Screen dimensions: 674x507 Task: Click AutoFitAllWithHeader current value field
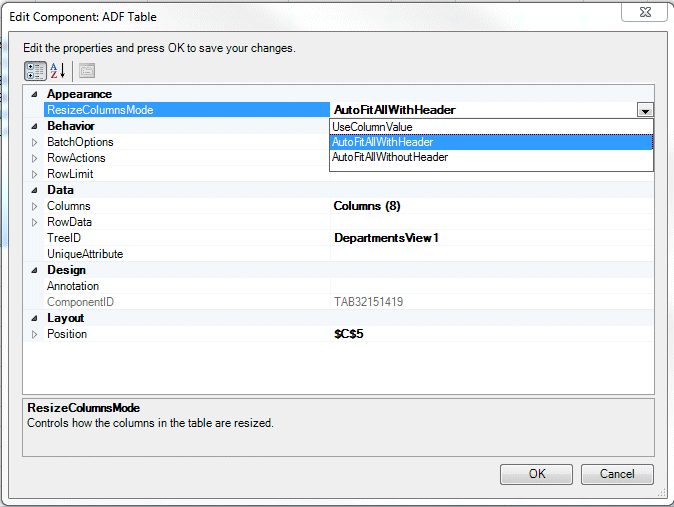(484, 110)
